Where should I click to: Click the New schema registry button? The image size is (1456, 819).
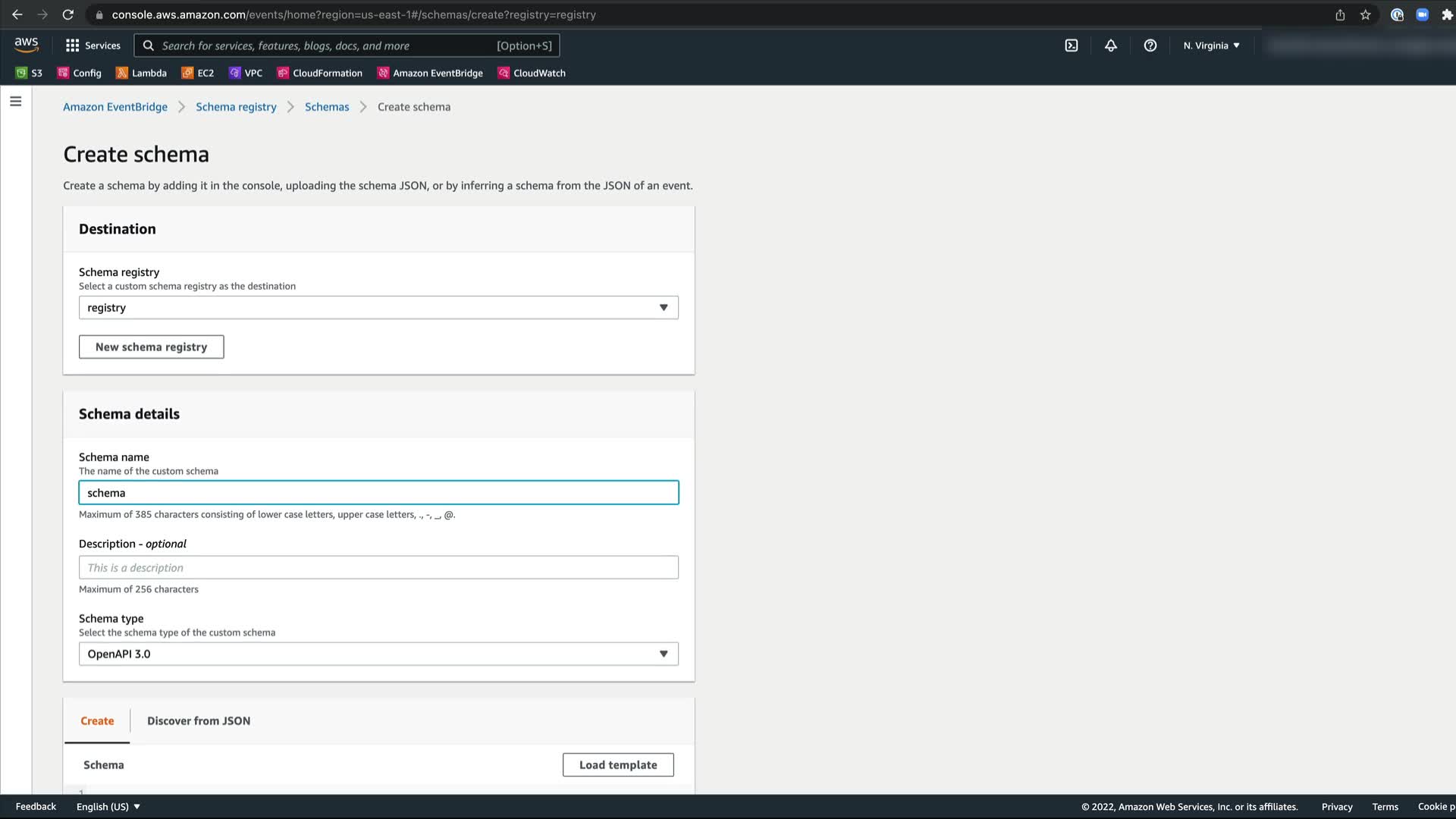(x=151, y=347)
